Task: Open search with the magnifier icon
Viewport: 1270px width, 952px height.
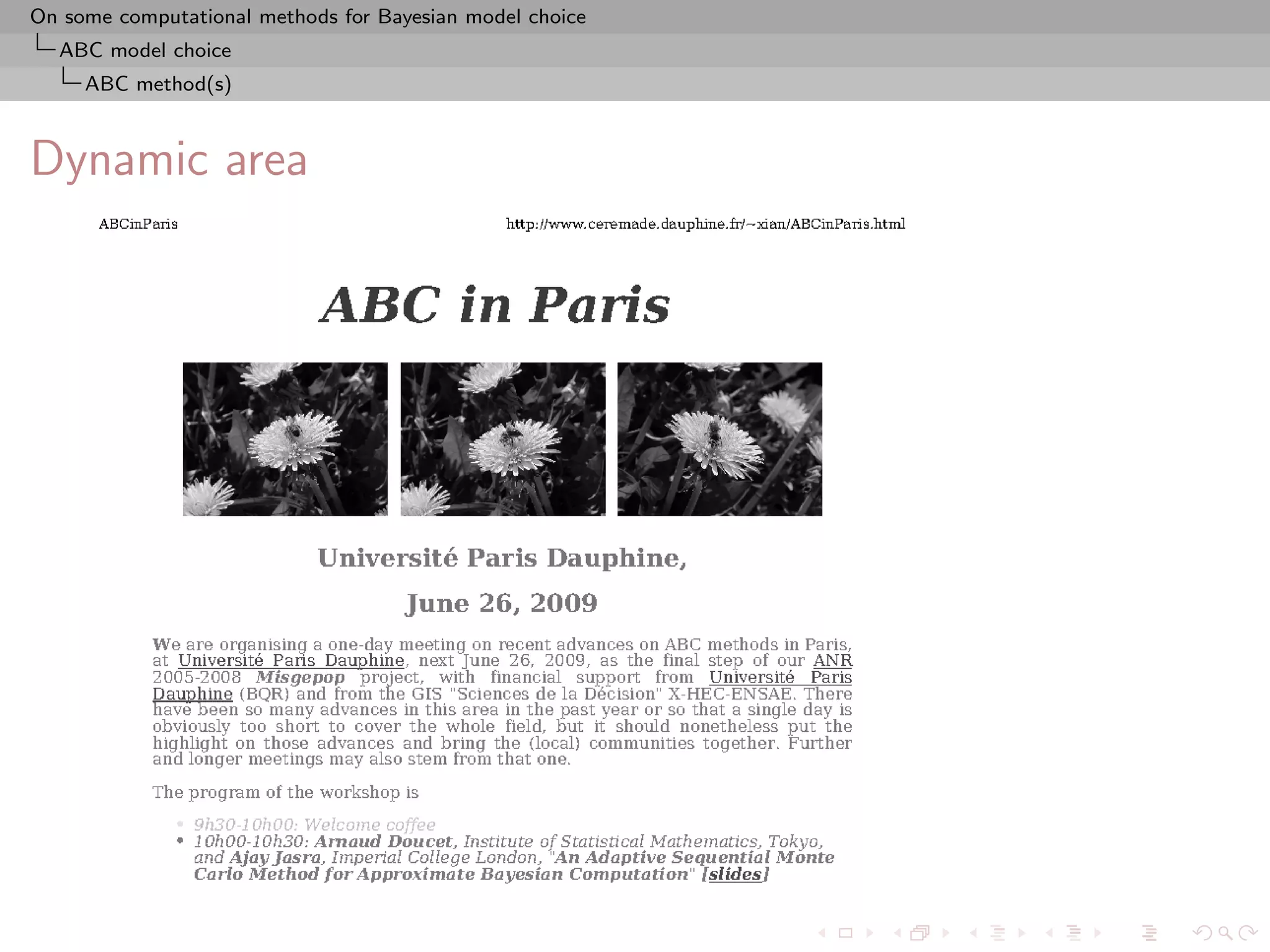Action: point(1225,933)
